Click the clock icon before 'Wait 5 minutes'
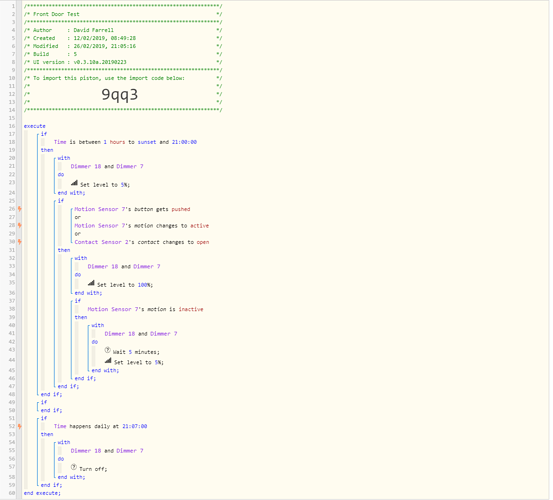 coord(108,350)
